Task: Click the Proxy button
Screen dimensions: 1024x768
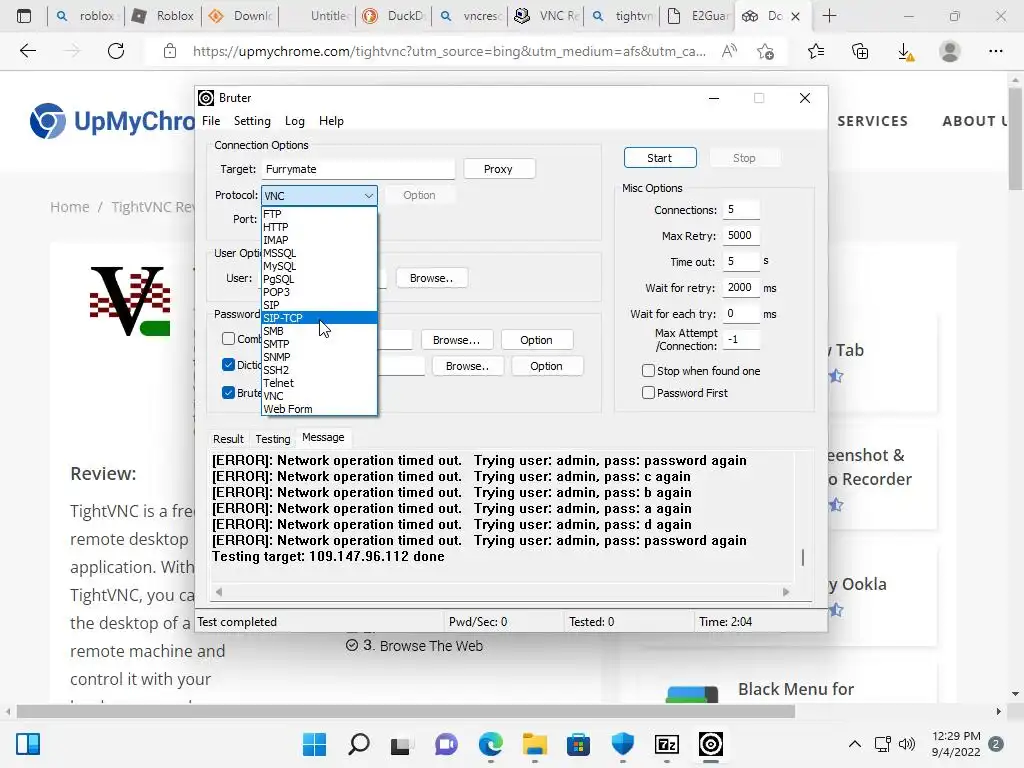Action: click(498, 169)
